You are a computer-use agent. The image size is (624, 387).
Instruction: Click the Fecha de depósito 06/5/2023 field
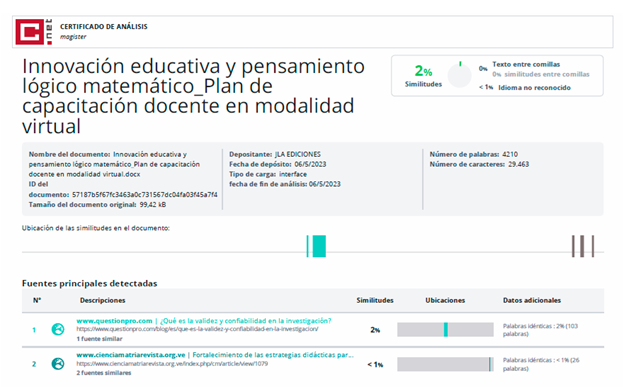point(277,164)
